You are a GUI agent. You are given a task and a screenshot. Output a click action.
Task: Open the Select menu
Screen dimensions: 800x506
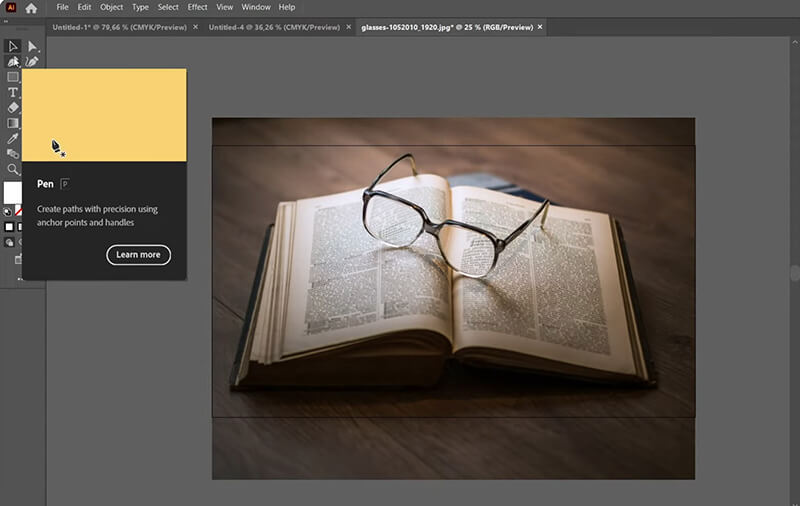click(168, 7)
